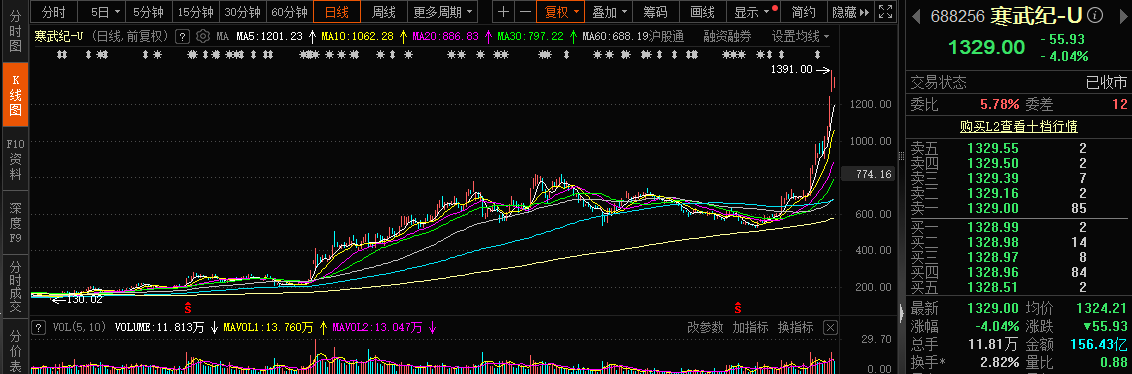Expand the 更多周期 dropdown

pos(443,12)
